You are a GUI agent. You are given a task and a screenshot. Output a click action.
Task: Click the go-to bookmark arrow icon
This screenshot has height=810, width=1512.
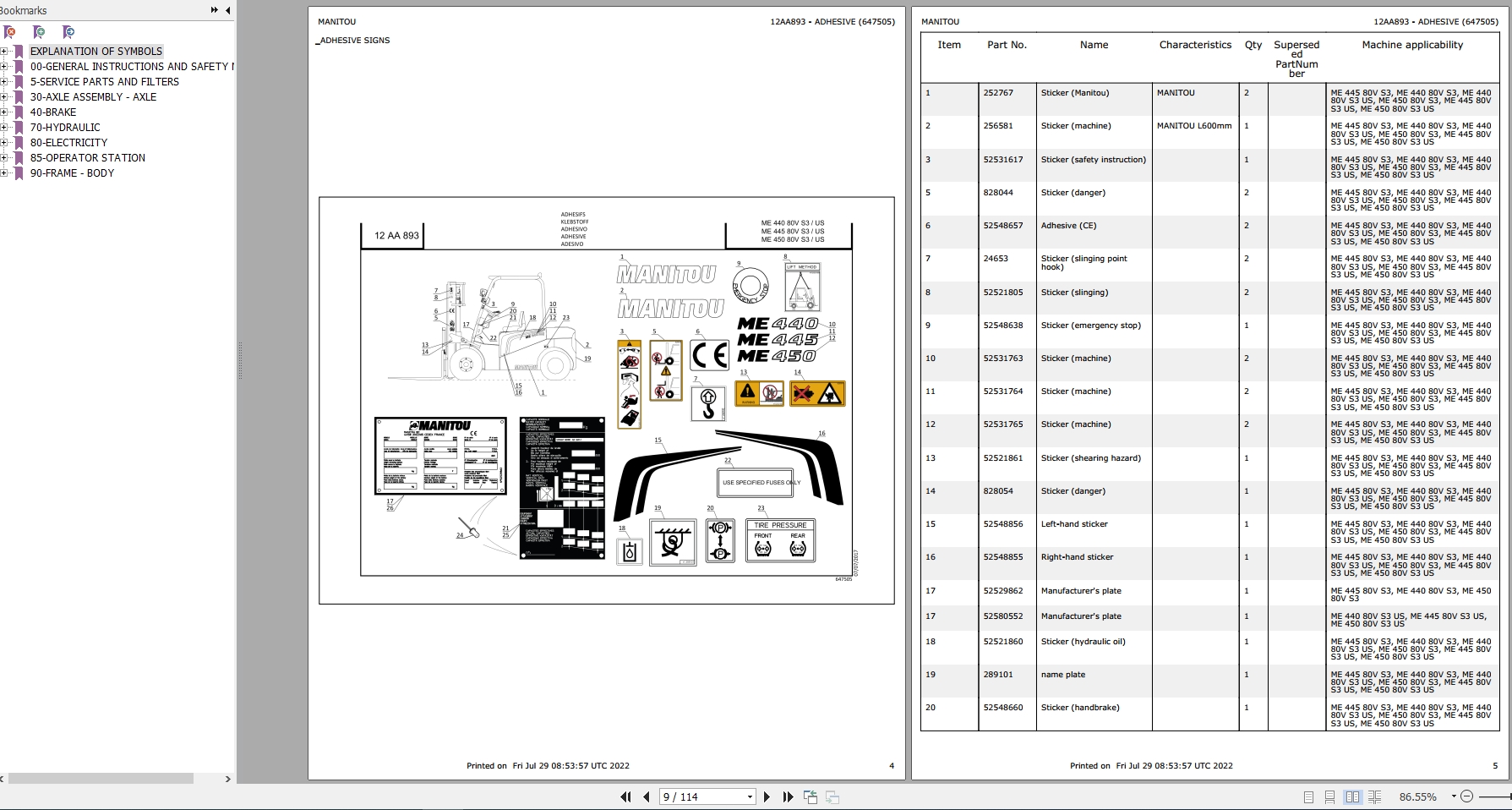[68, 32]
